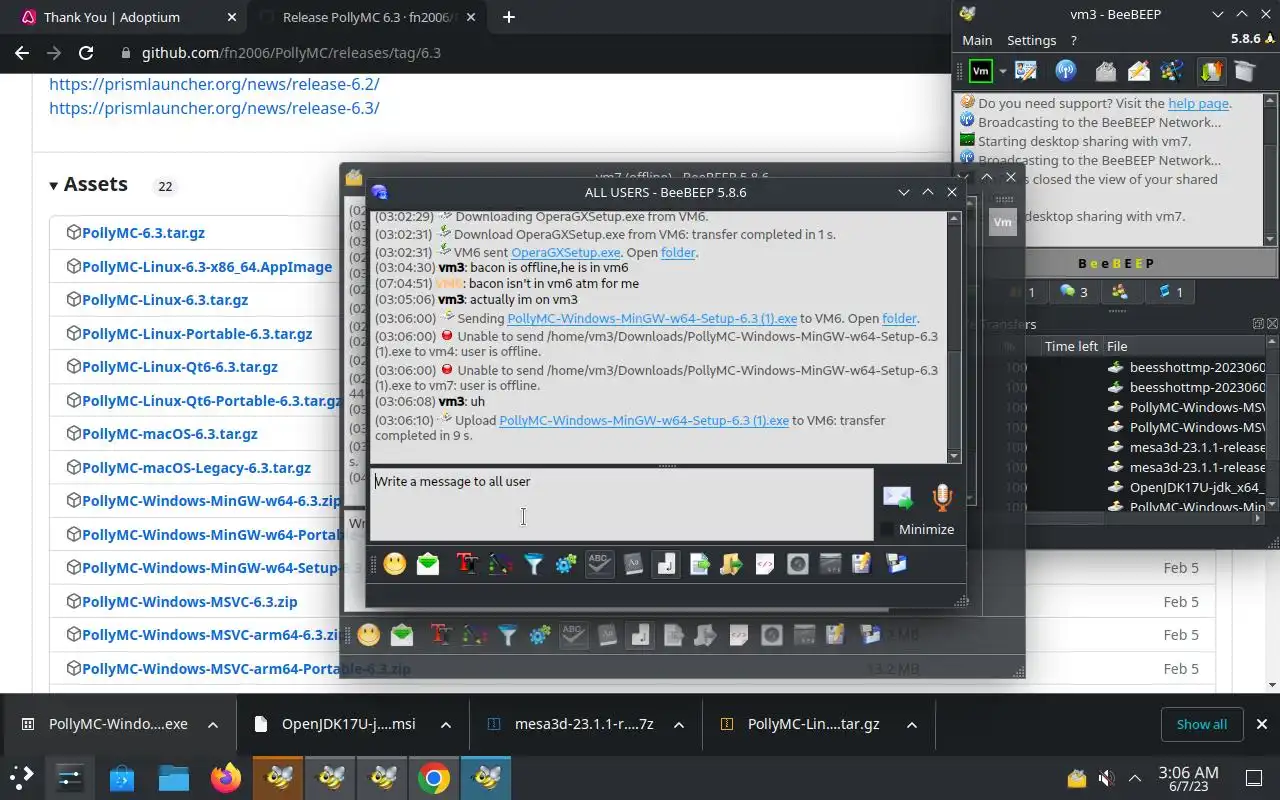Record a voice message with the microphone icon
The height and width of the screenshot is (800, 1280).
[942, 497]
